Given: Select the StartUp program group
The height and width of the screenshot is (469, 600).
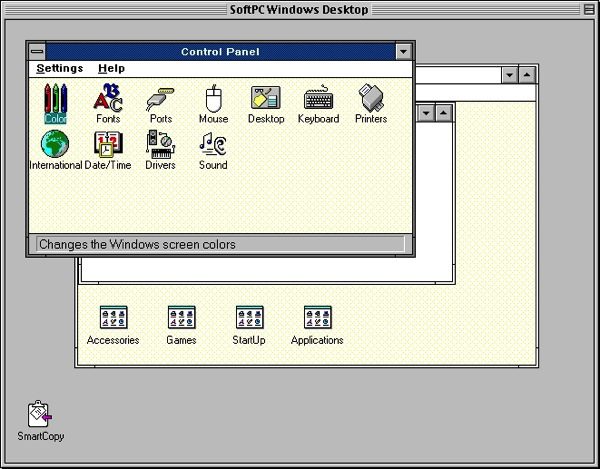Looking at the screenshot, I should [249, 318].
